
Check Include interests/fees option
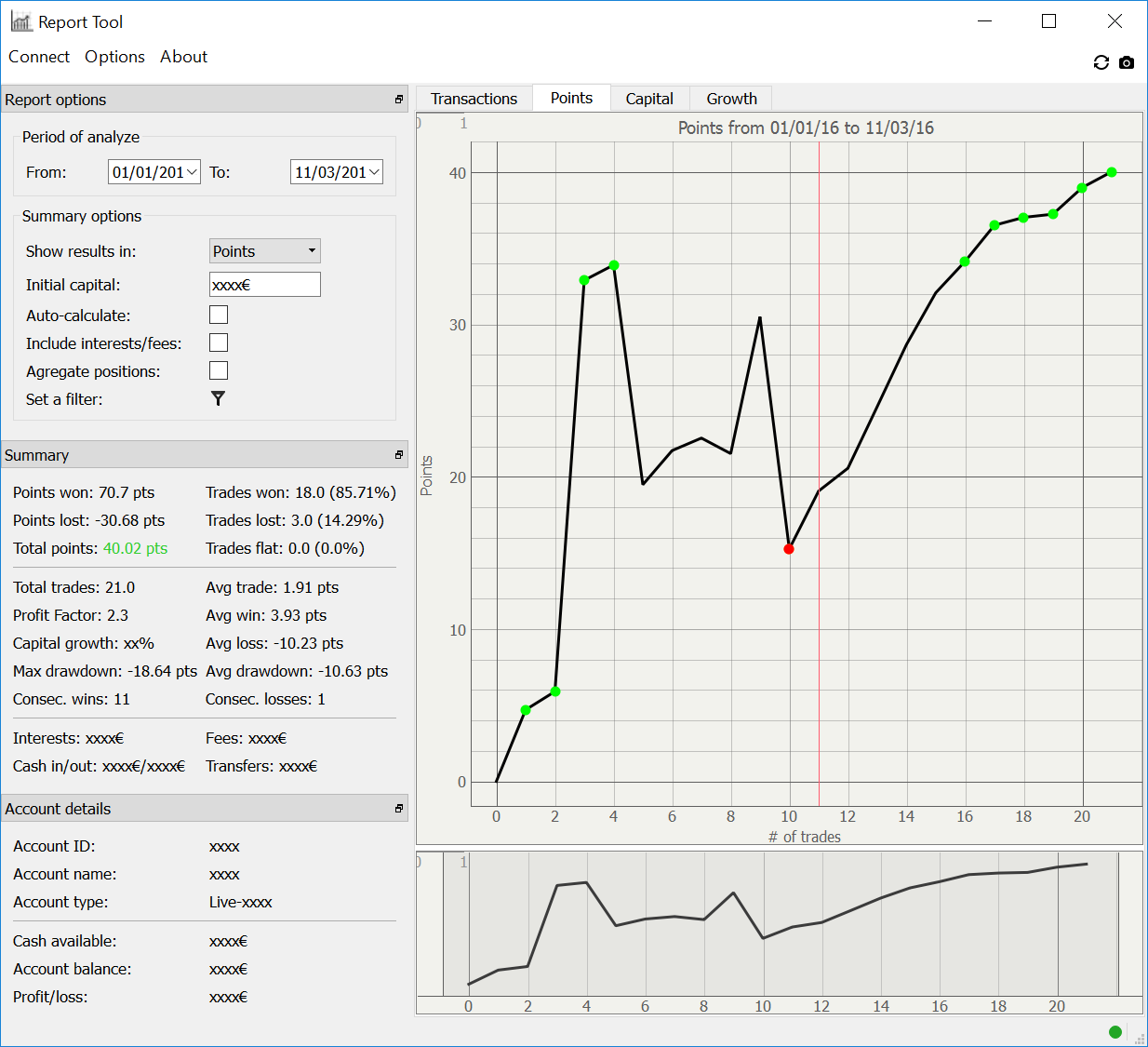pos(219,343)
